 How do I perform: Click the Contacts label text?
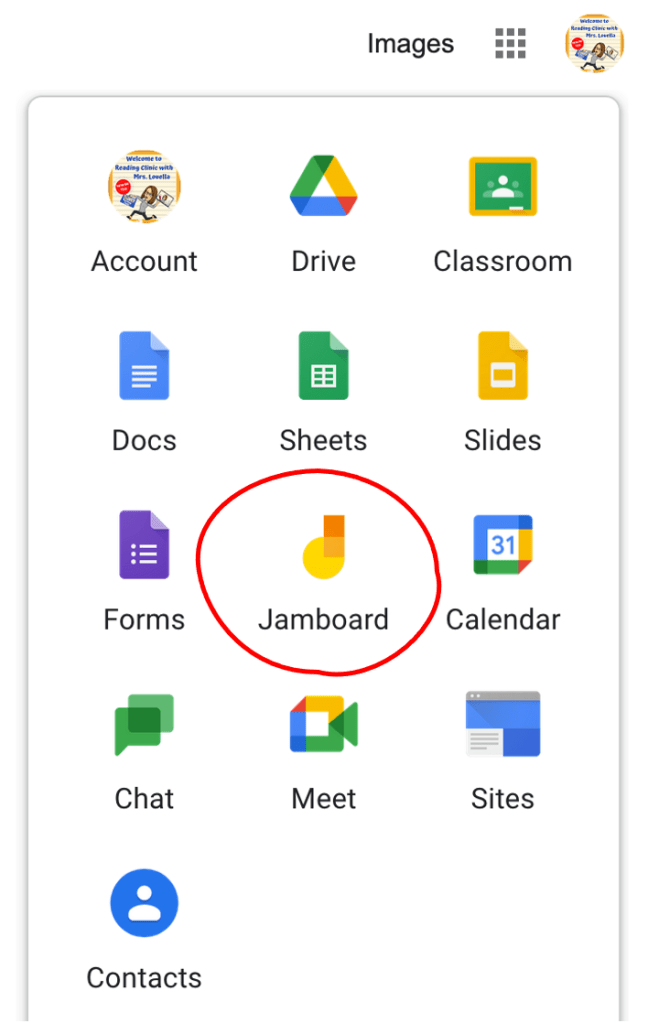tap(144, 978)
